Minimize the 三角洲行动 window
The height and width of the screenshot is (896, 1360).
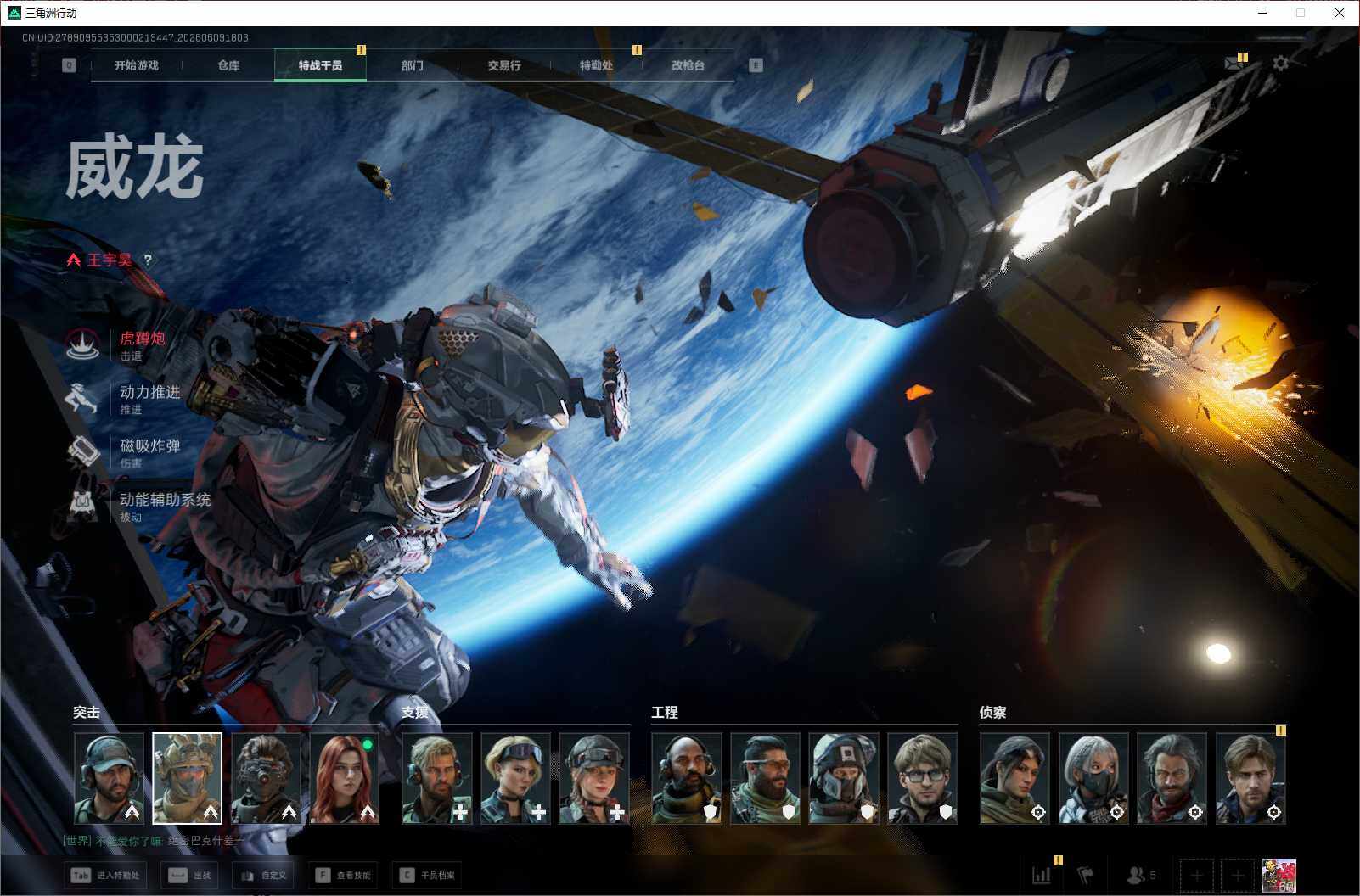click(1262, 13)
